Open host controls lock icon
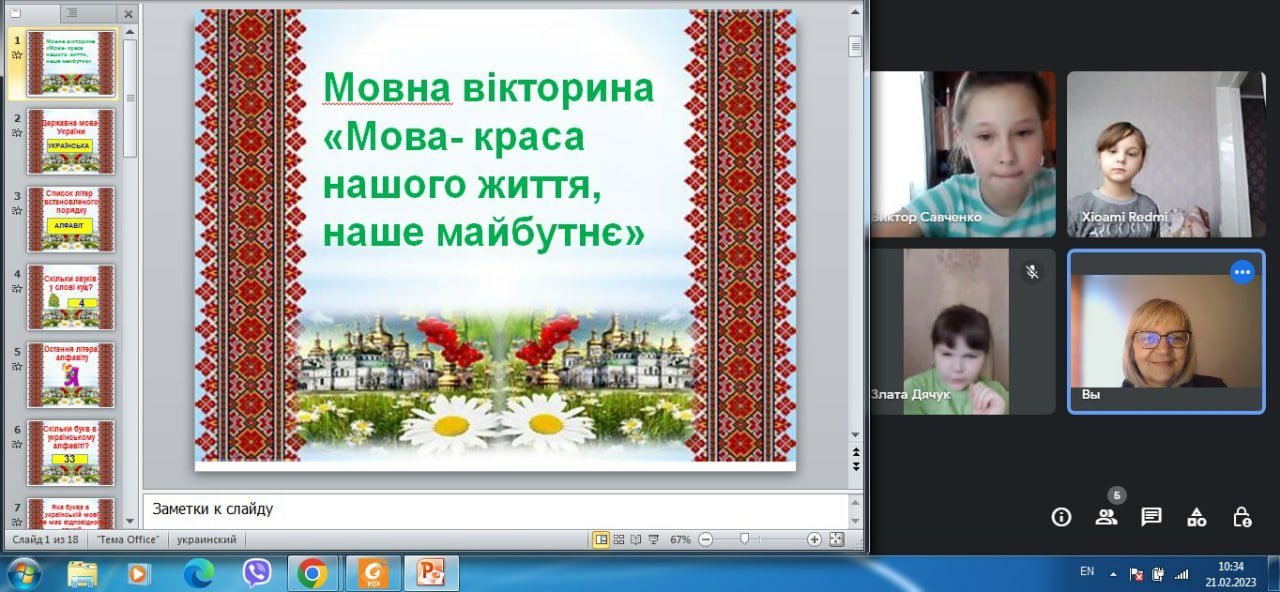Viewport: 1280px width, 592px height. click(1241, 517)
